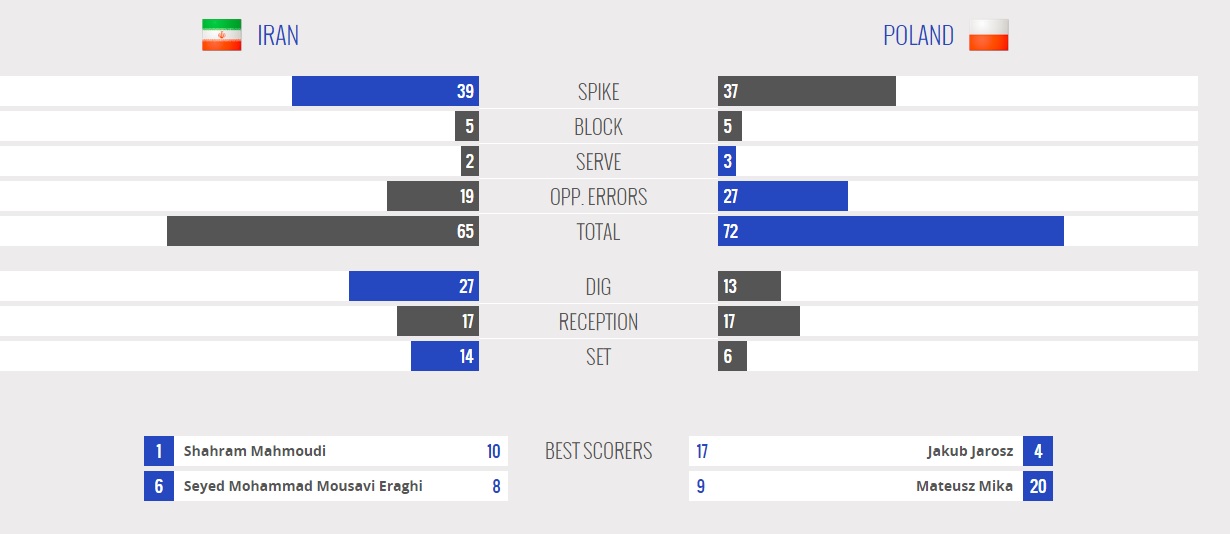Screen dimensions: 1230x534
Task: Click Iran's blue DIG bar showing 27
Action: click(x=413, y=286)
